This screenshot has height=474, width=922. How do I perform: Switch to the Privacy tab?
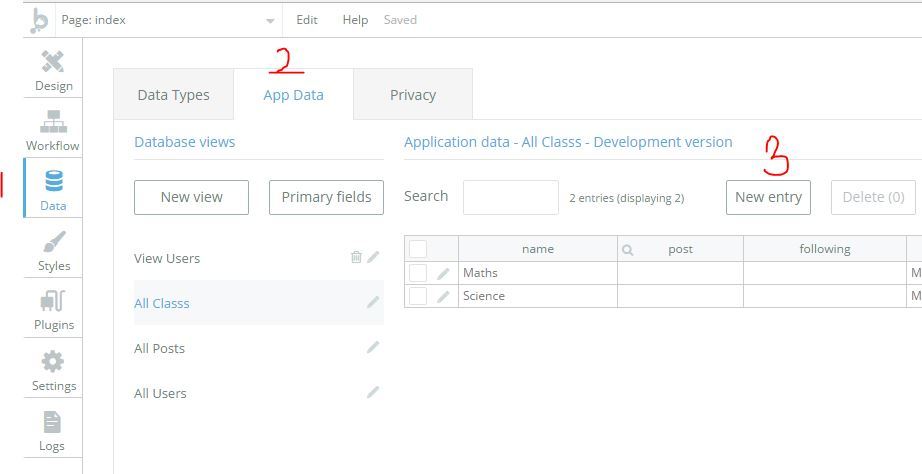tap(412, 95)
